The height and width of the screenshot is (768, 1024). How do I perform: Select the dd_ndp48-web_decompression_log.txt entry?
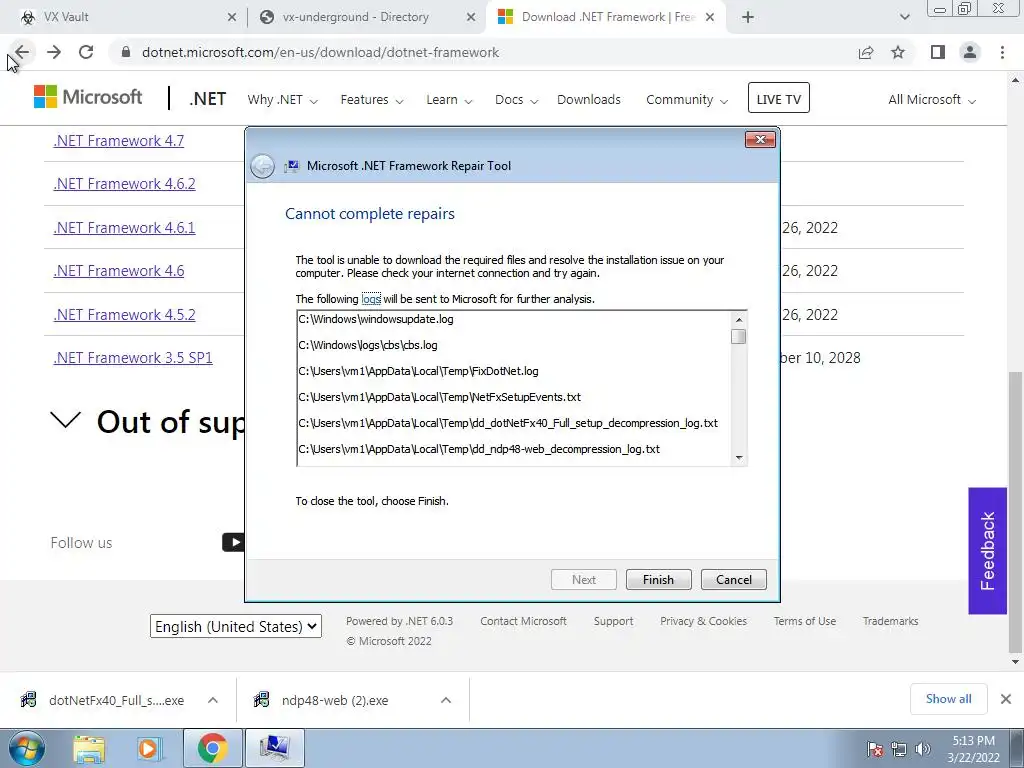[x=479, y=449]
